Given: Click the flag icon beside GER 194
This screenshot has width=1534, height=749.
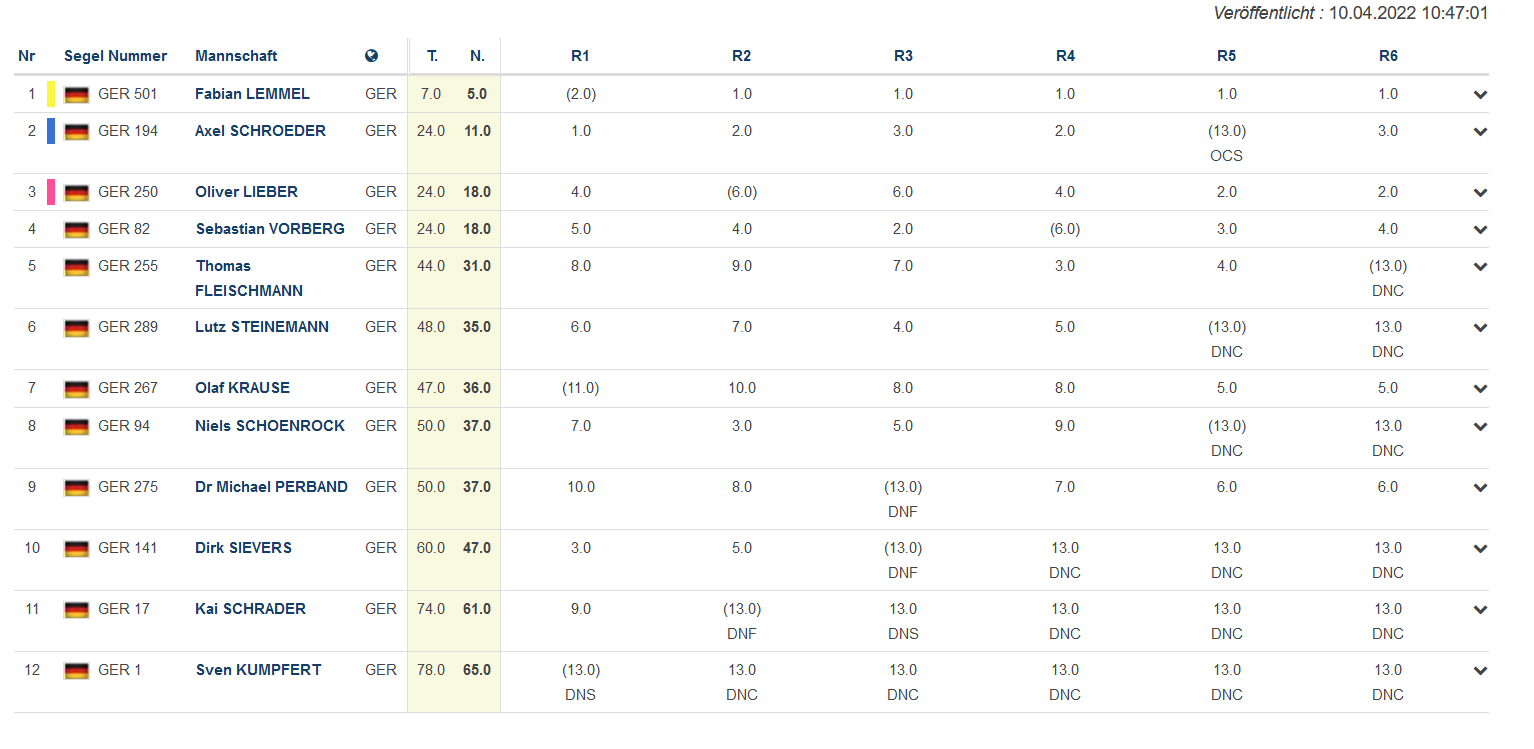Looking at the screenshot, I should click(77, 132).
